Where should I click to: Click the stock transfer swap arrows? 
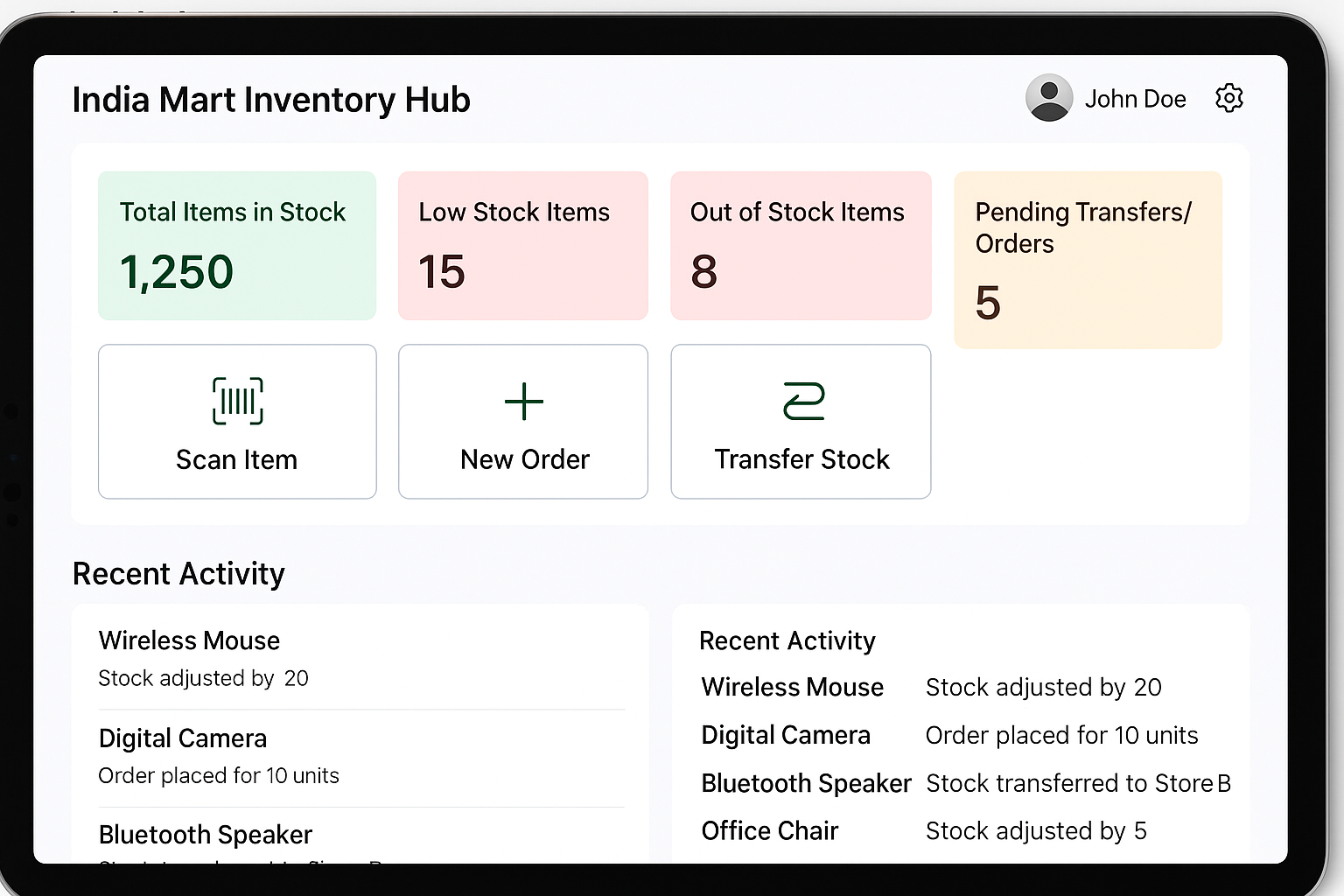(x=800, y=402)
